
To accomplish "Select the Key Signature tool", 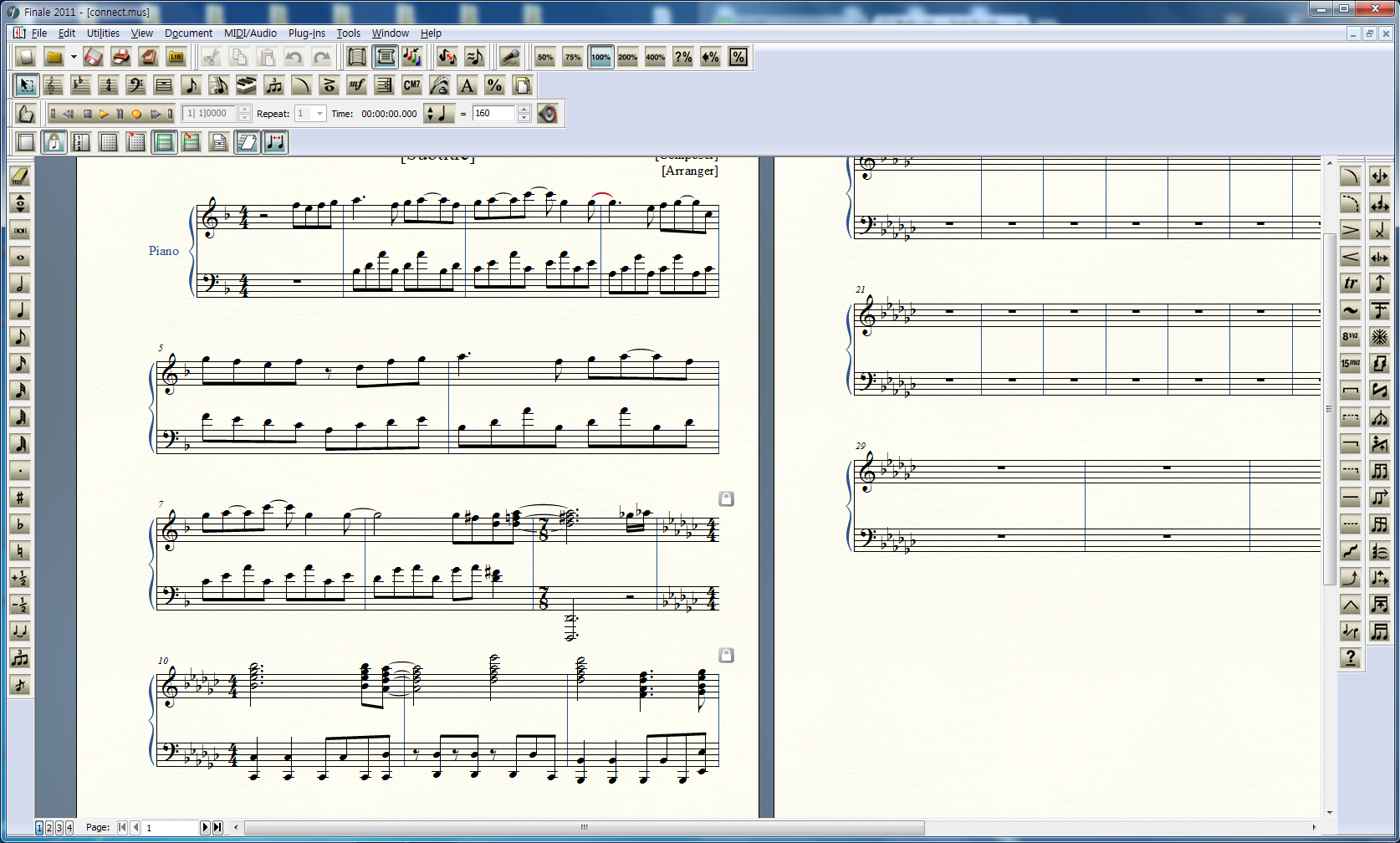I will [80, 85].
